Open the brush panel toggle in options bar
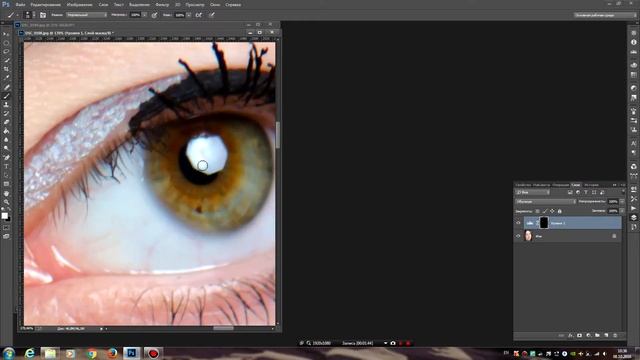 pos(43,15)
